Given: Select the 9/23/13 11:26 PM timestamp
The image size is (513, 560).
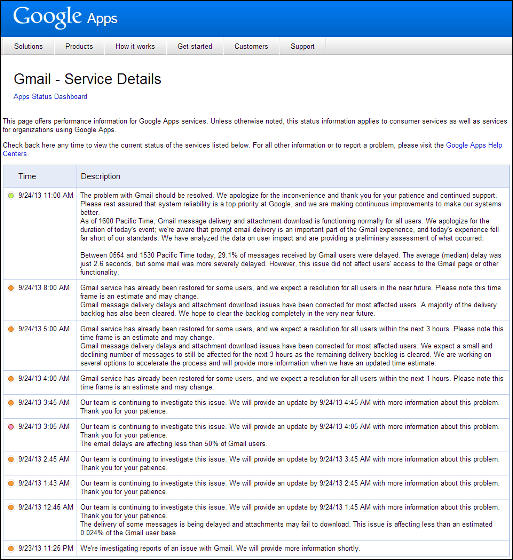Looking at the screenshot, I should (x=46, y=548).
